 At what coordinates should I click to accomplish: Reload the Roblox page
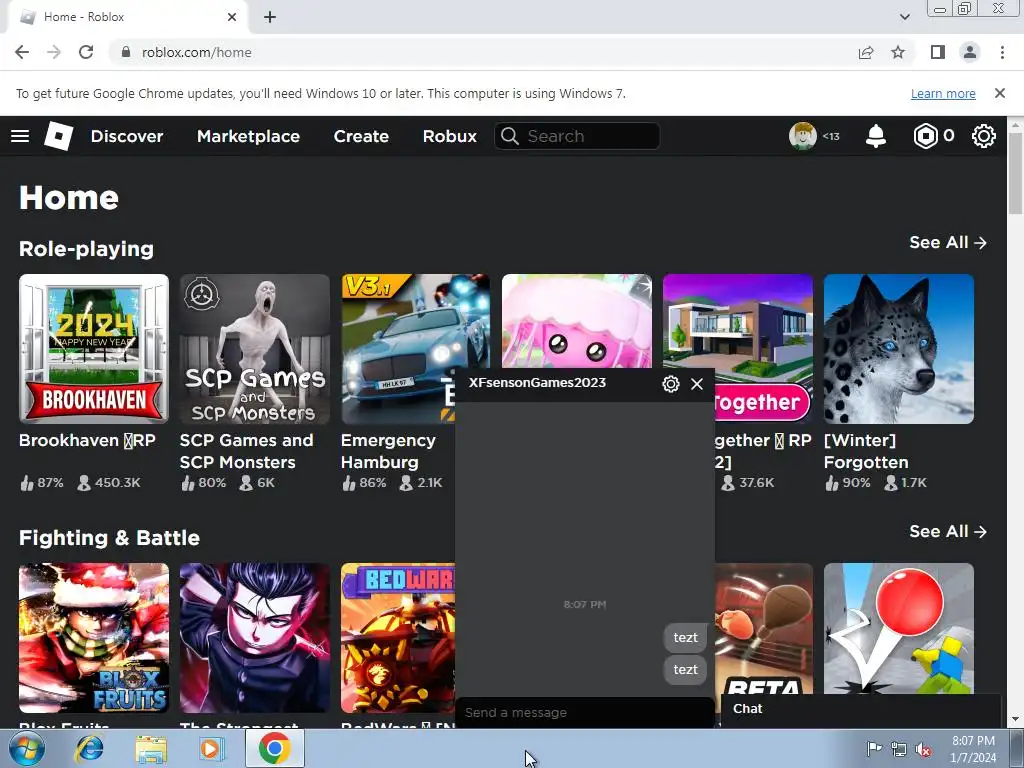[86, 52]
